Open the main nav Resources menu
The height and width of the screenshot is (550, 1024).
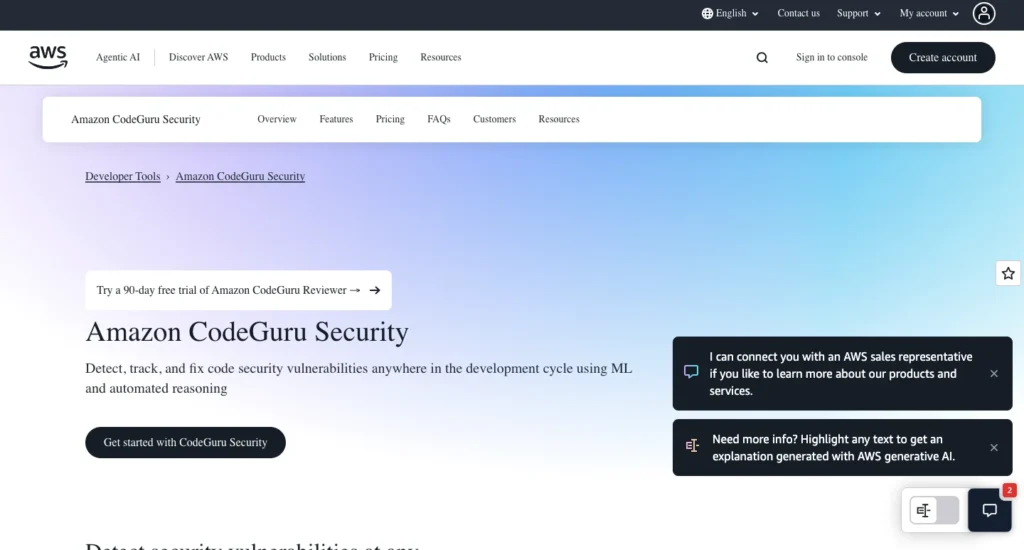click(x=441, y=57)
